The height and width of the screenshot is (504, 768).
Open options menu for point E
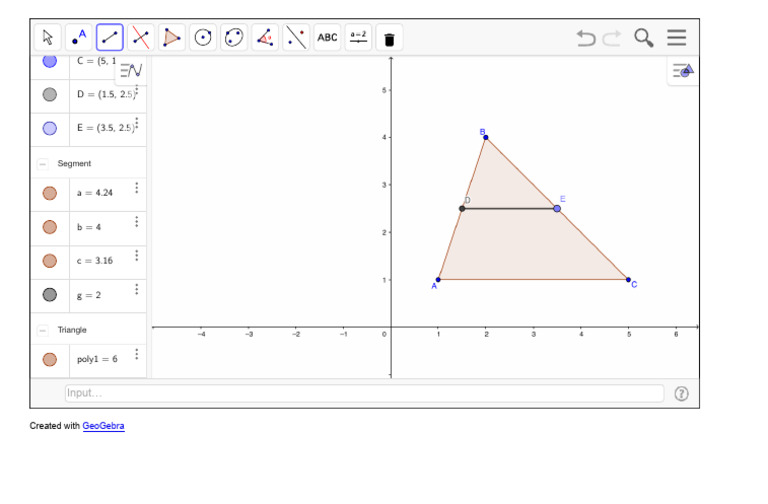coord(137,123)
